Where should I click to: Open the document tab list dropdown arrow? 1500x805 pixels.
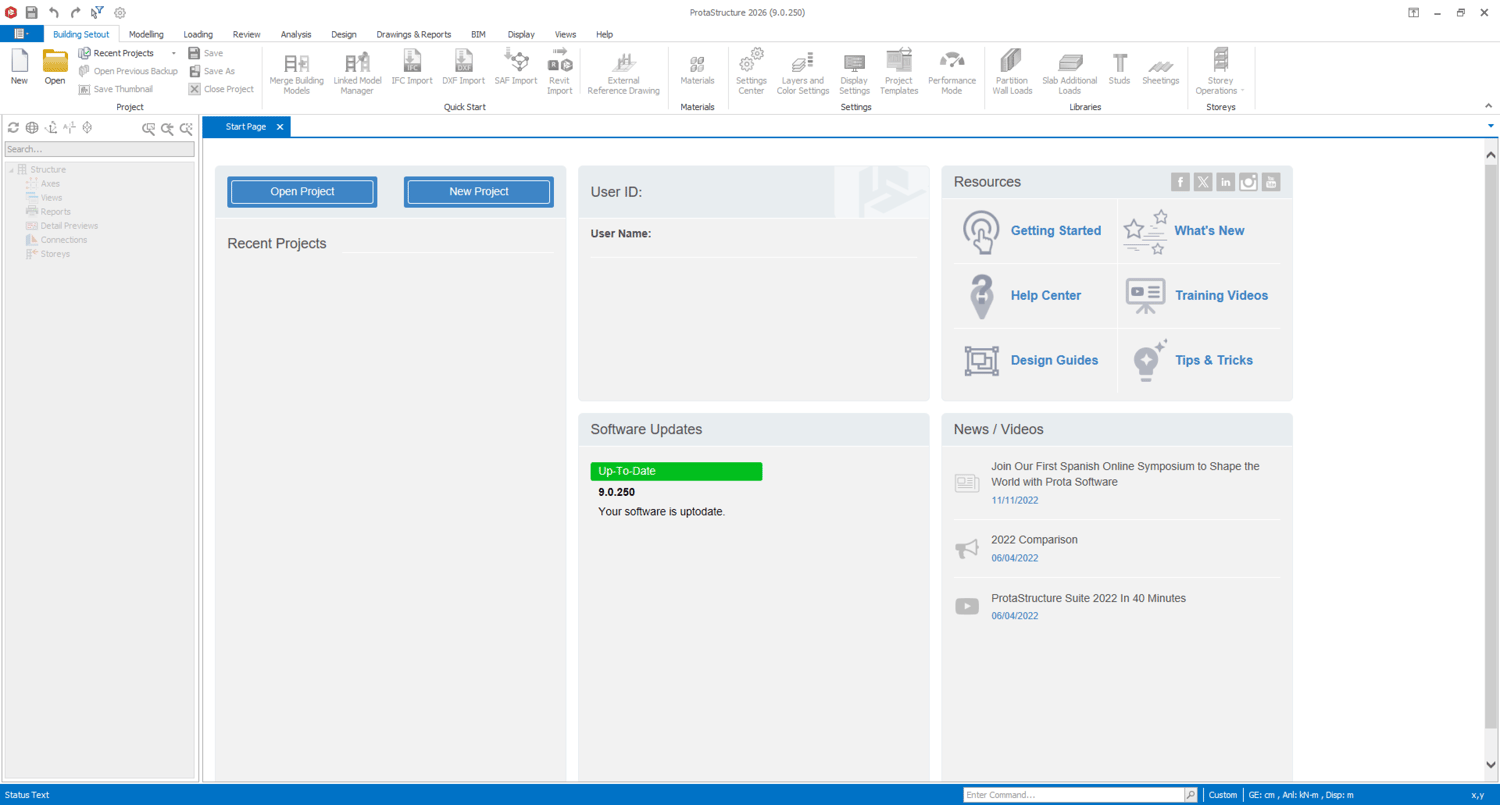pyautogui.click(x=1490, y=127)
